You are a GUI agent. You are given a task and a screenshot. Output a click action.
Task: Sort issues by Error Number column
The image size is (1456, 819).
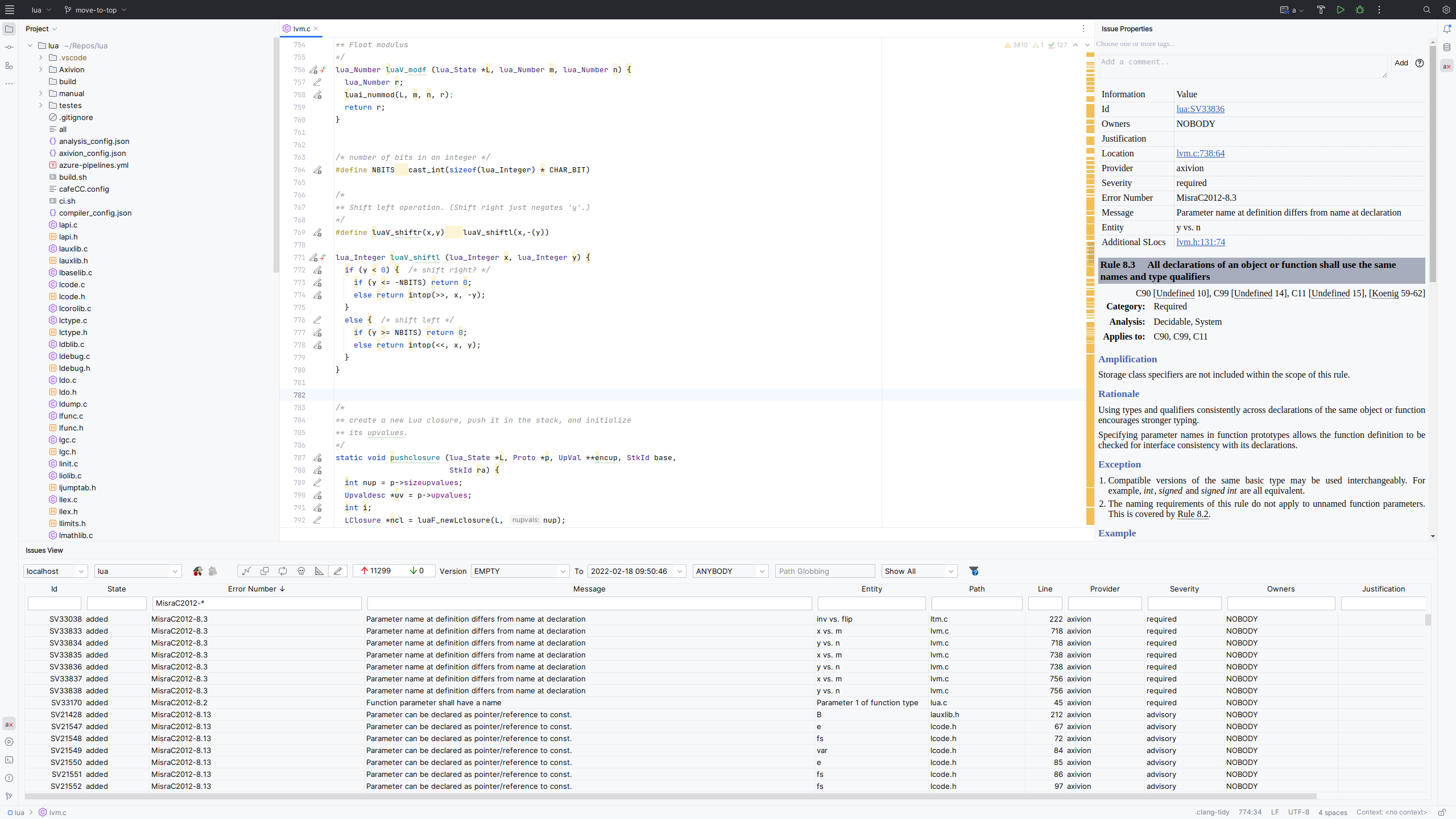(x=256, y=589)
